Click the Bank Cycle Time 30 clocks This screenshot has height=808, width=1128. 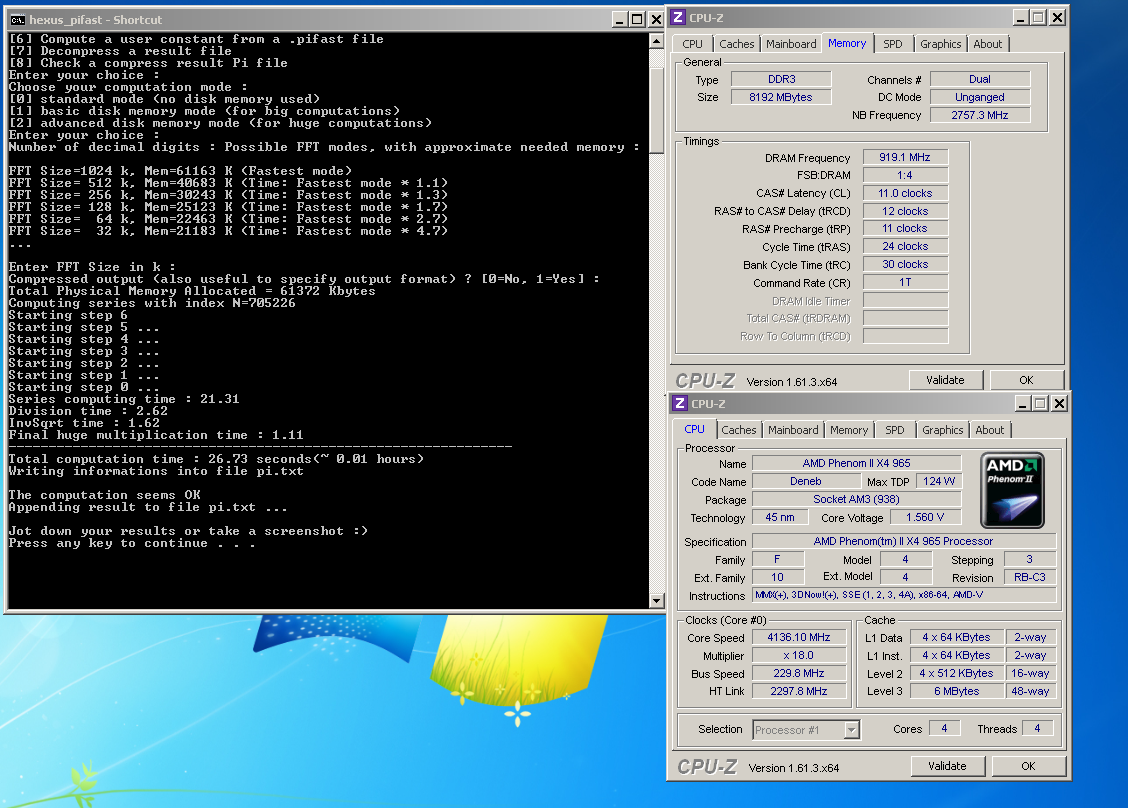(x=905, y=264)
